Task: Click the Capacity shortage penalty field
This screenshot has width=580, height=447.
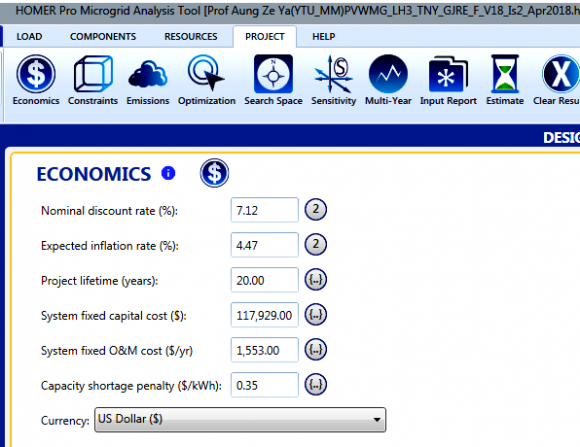Action: 264,385
